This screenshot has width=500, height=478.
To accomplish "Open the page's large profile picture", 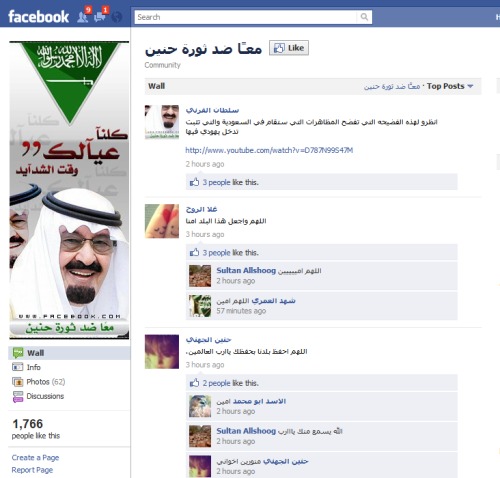I will (69, 190).
